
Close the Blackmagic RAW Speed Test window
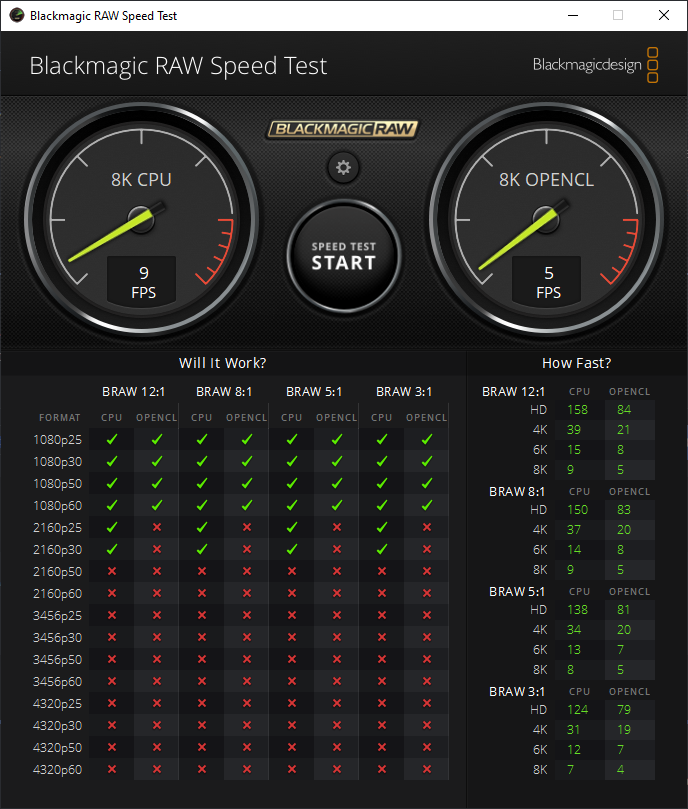[664, 15]
